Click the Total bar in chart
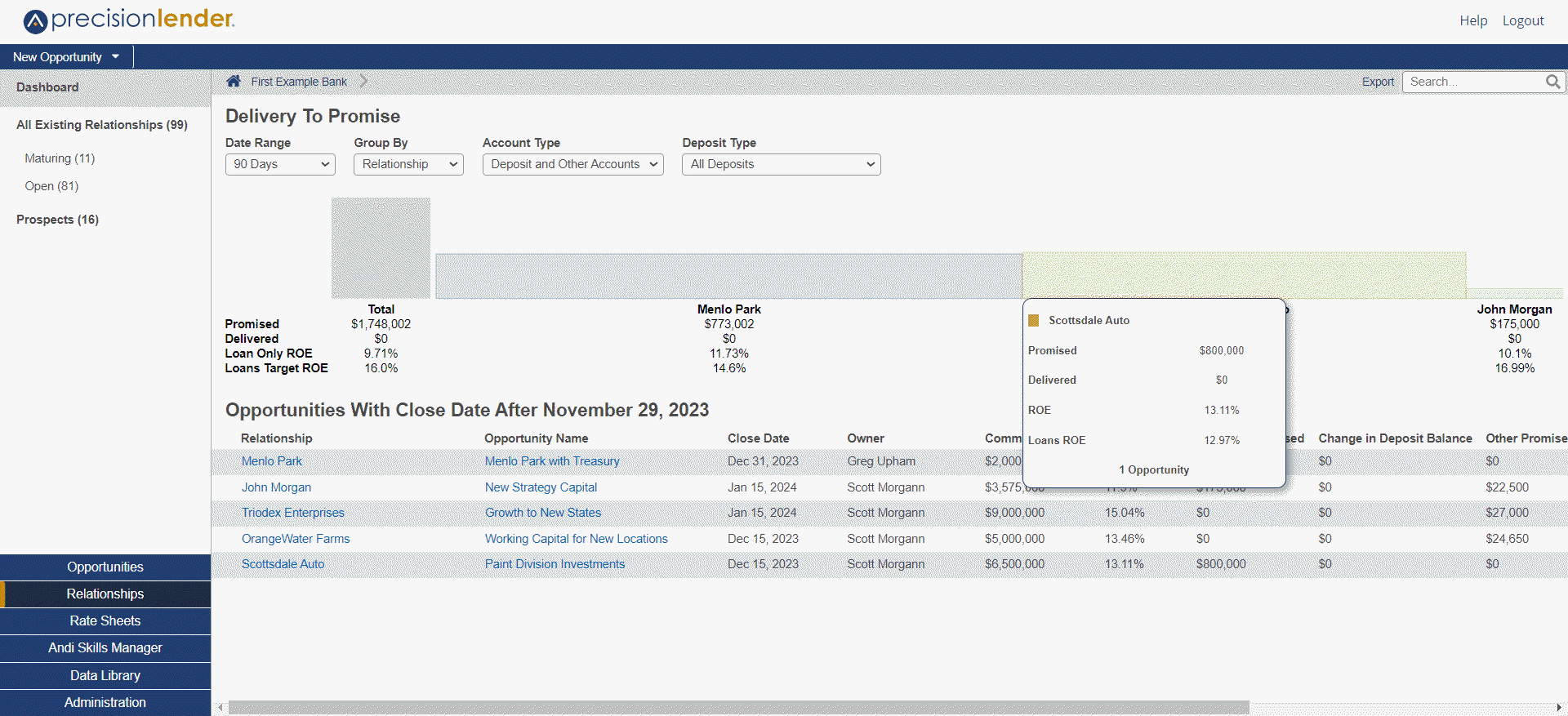1568x716 pixels. click(381, 248)
